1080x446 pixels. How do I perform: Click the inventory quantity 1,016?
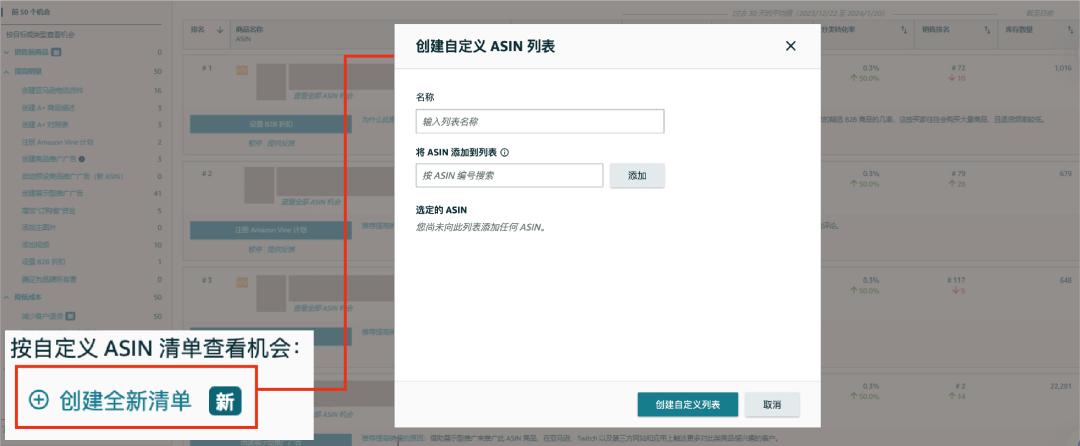pyautogui.click(x=1063, y=68)
